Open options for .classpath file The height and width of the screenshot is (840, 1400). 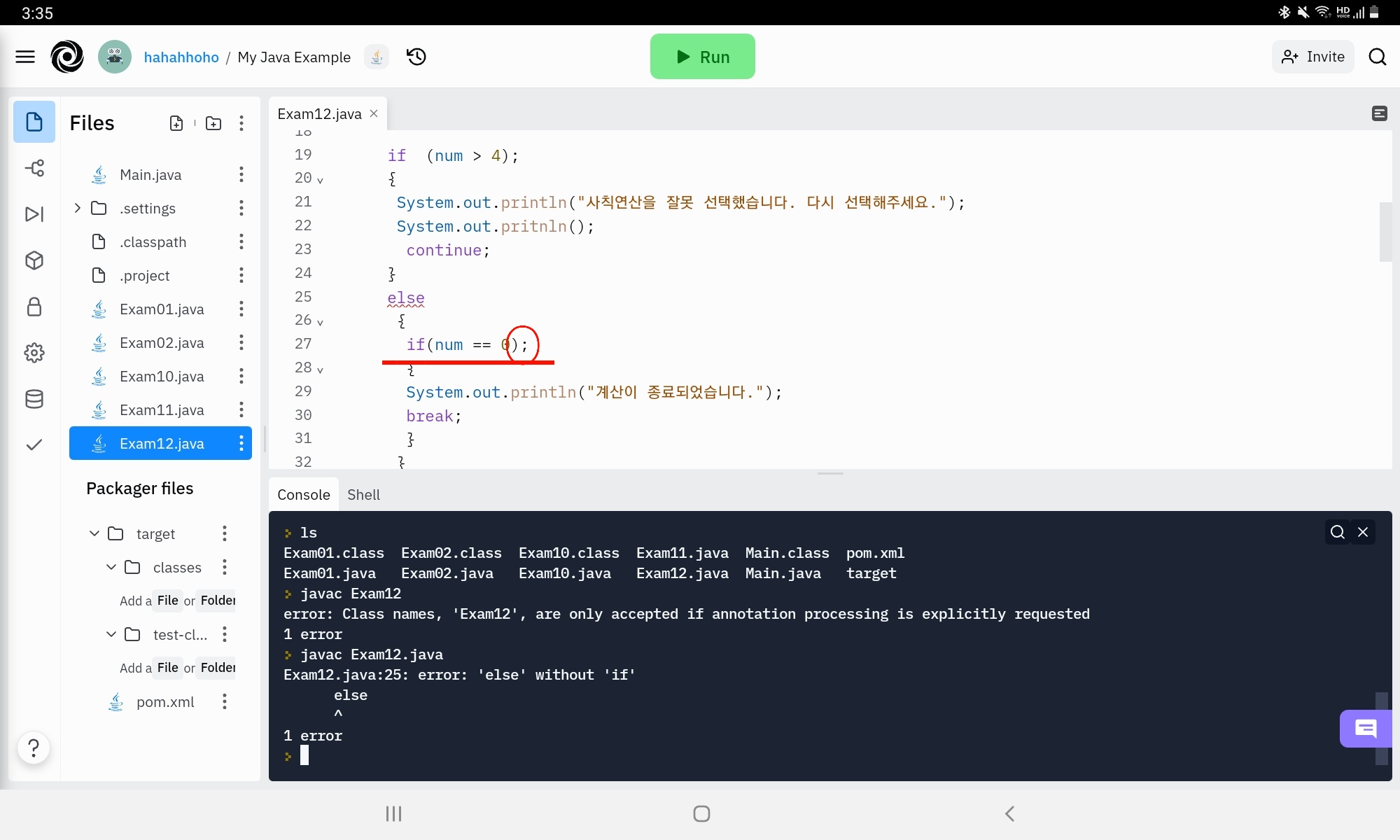click(x=241, y=241)
